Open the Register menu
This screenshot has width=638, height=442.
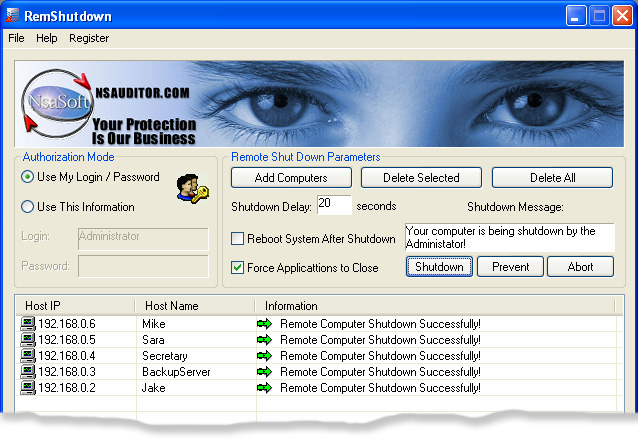point(89,38)
